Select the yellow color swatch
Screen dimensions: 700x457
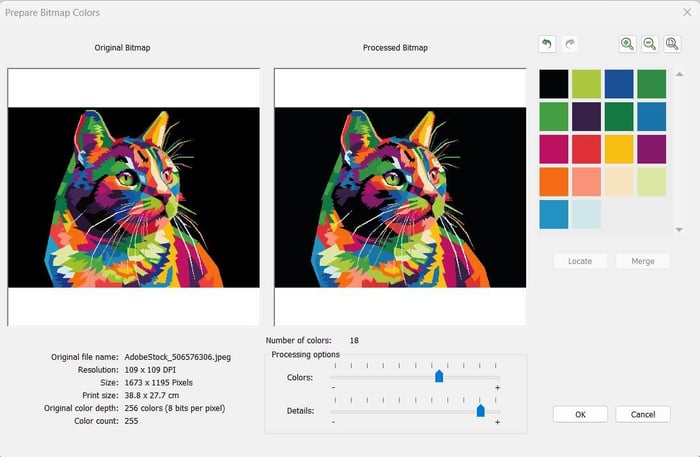tap(619, 149)
